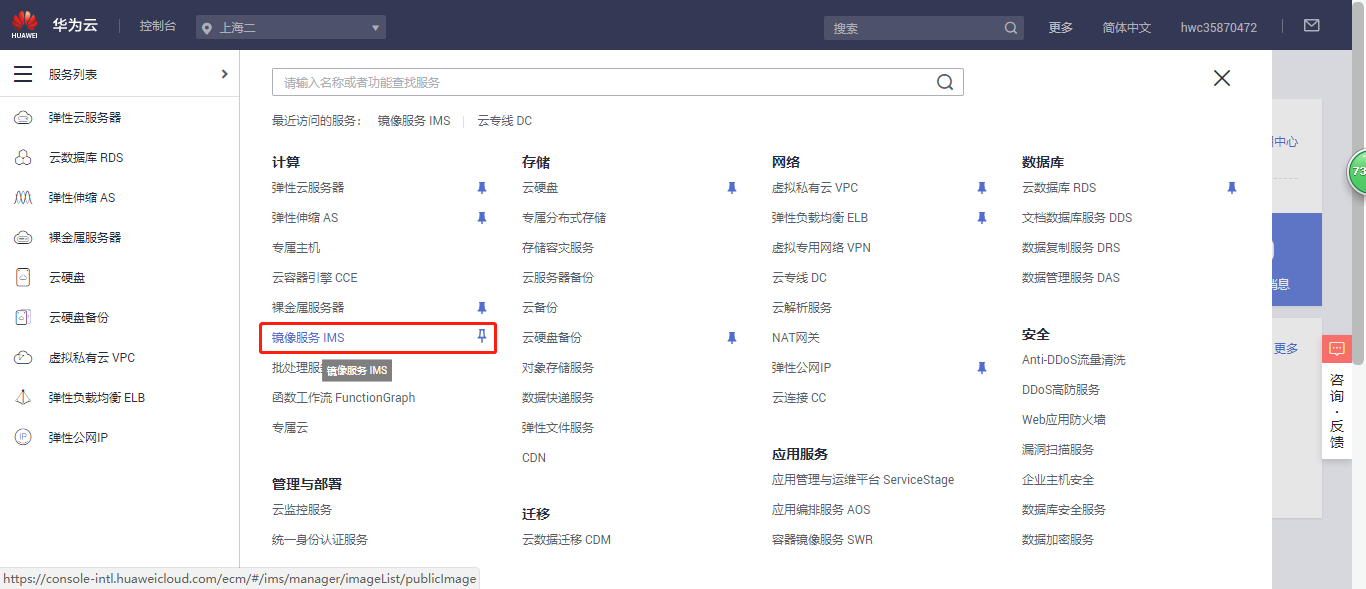Open 漏洞扫描服务
This screenshot has height=589, width=1366.
(x=1058, y=450)
